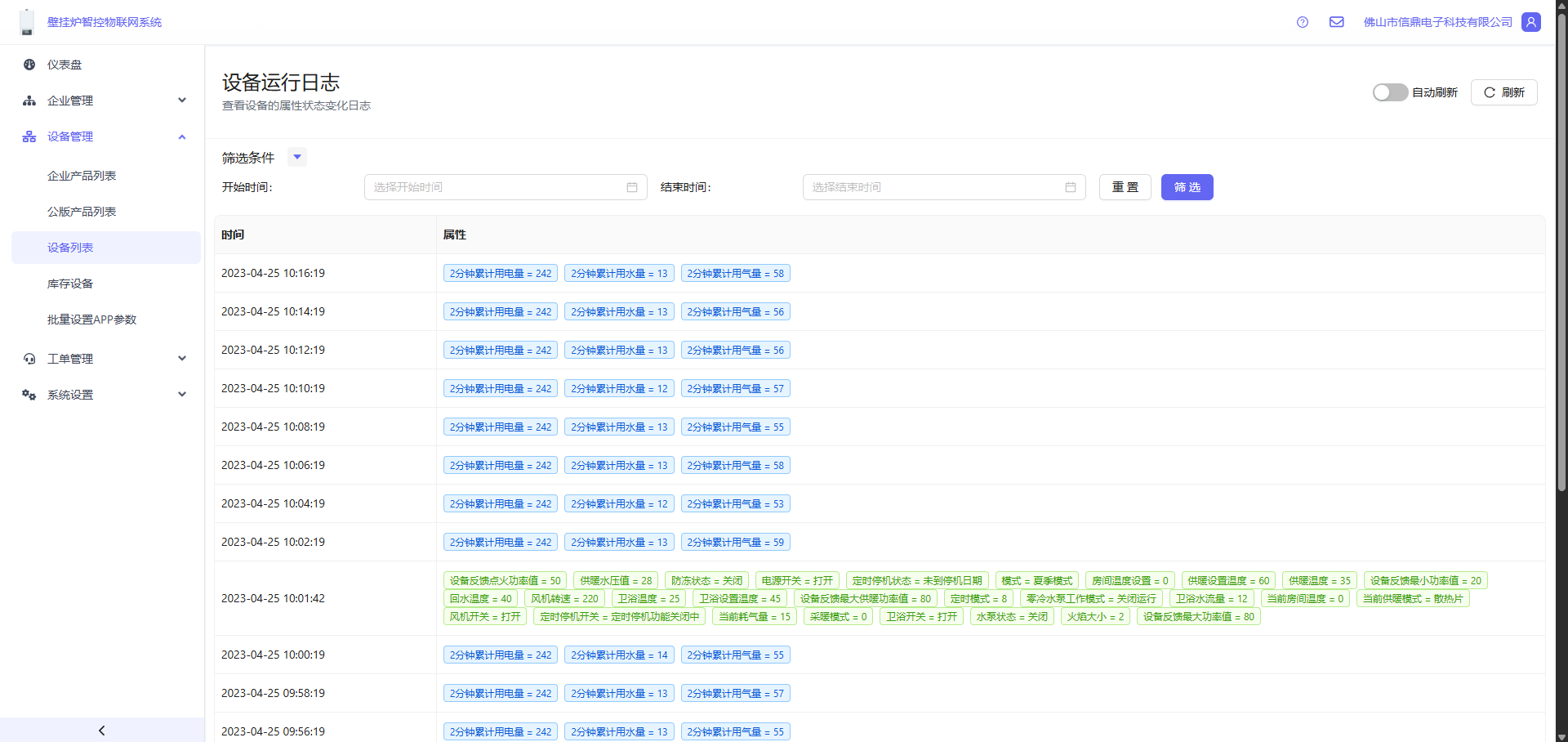Screen dimensions: 1568x742
Task: Click the user avatar icon
Action: coord(1531,22)
